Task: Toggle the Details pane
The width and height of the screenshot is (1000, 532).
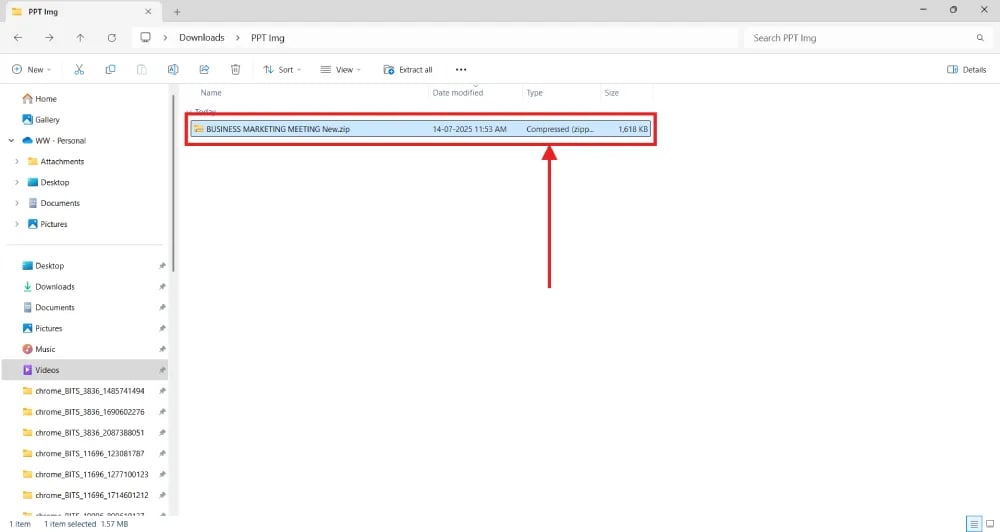Action: (966, 69)
